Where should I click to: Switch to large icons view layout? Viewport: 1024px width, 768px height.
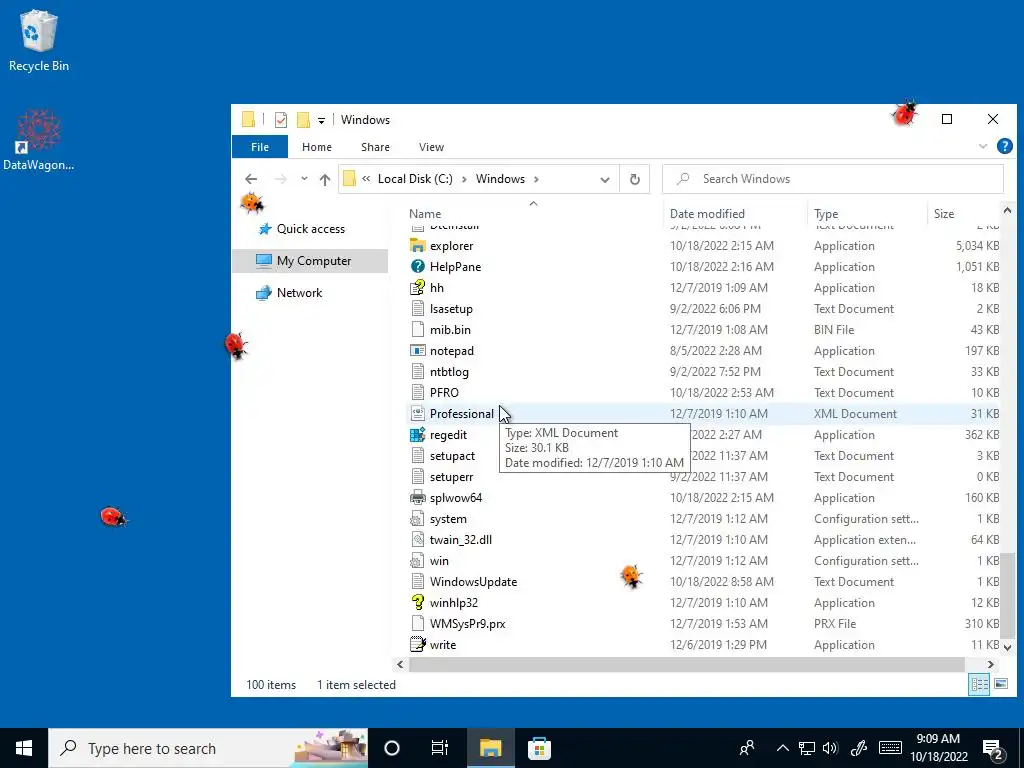[1000, 684]
